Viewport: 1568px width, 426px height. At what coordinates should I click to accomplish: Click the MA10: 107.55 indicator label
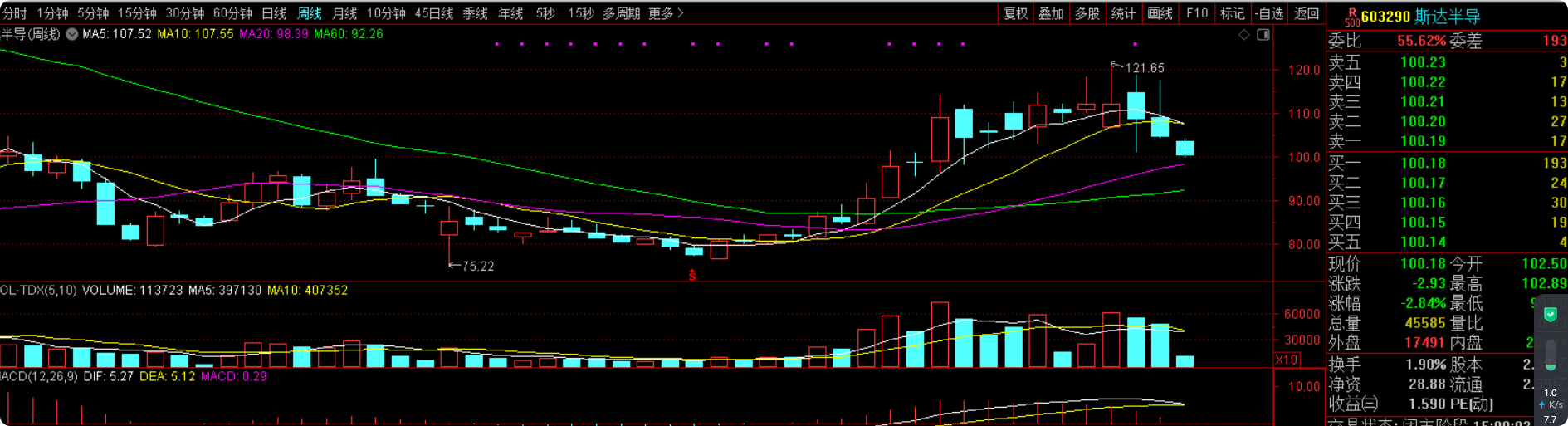195,34
